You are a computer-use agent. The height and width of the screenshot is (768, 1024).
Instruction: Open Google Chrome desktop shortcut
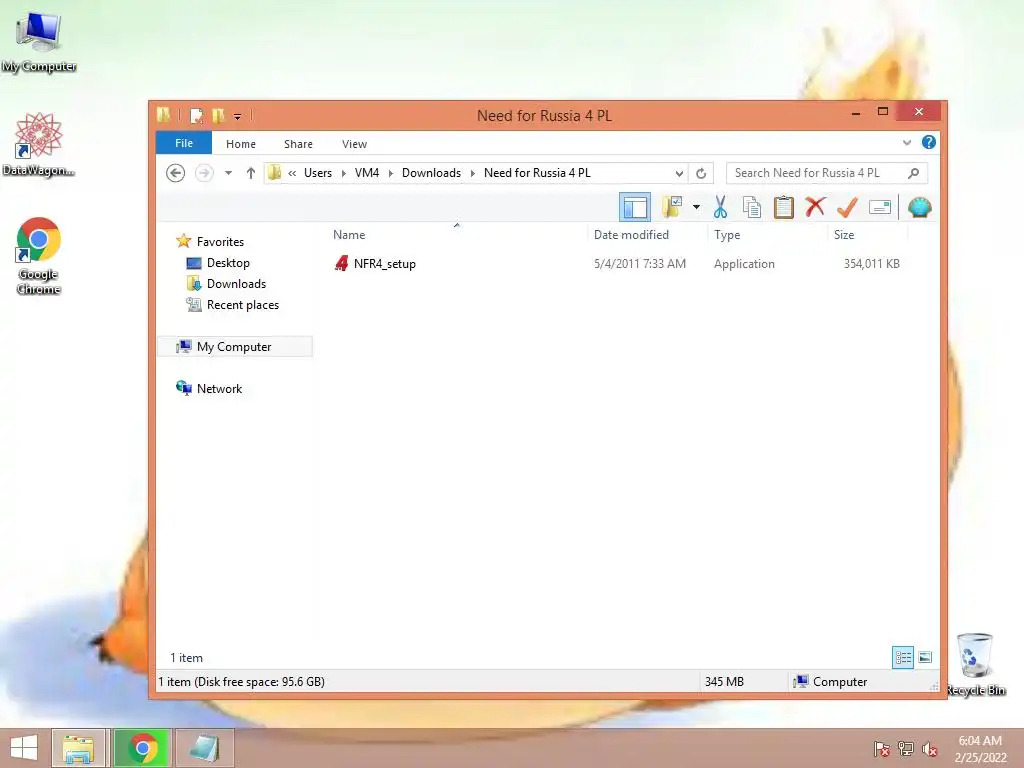coord(39,256)
